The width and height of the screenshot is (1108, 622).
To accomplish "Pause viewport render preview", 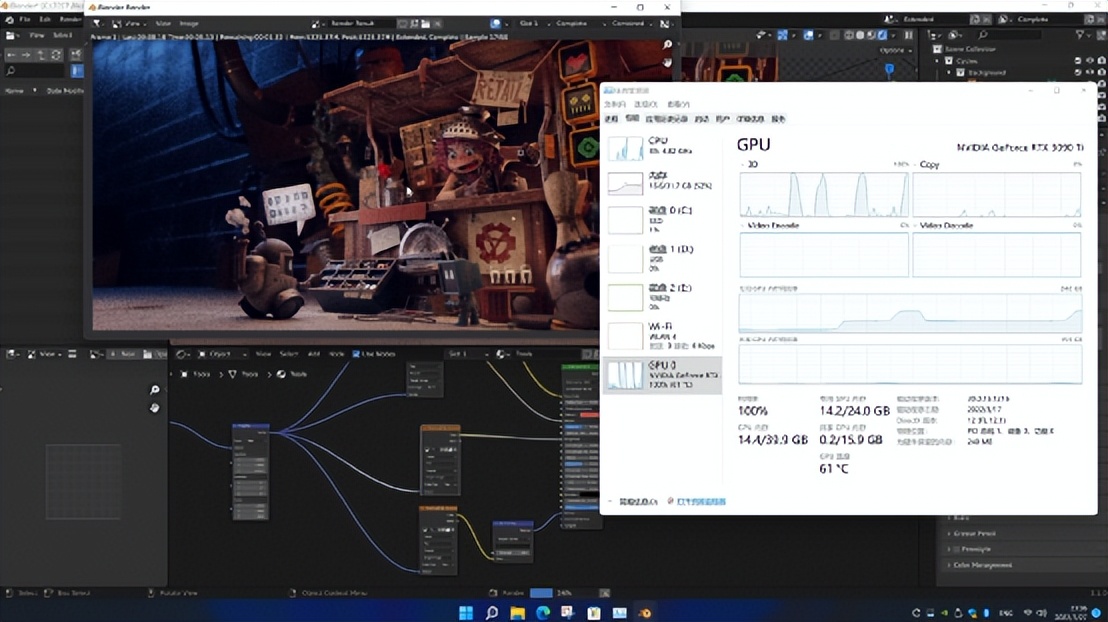I will (x=909, y=35).
